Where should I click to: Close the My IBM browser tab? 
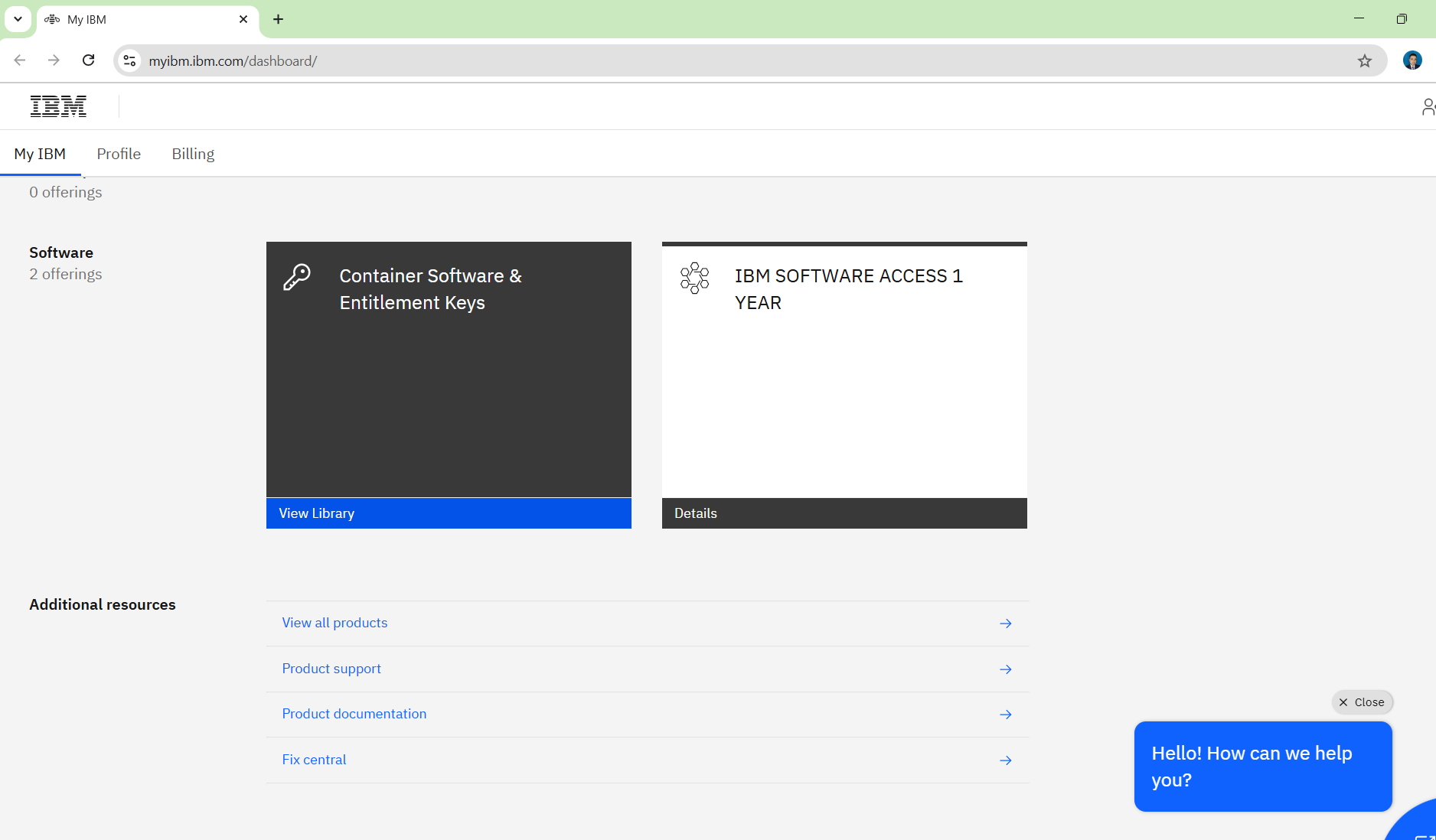coord(243,19)
